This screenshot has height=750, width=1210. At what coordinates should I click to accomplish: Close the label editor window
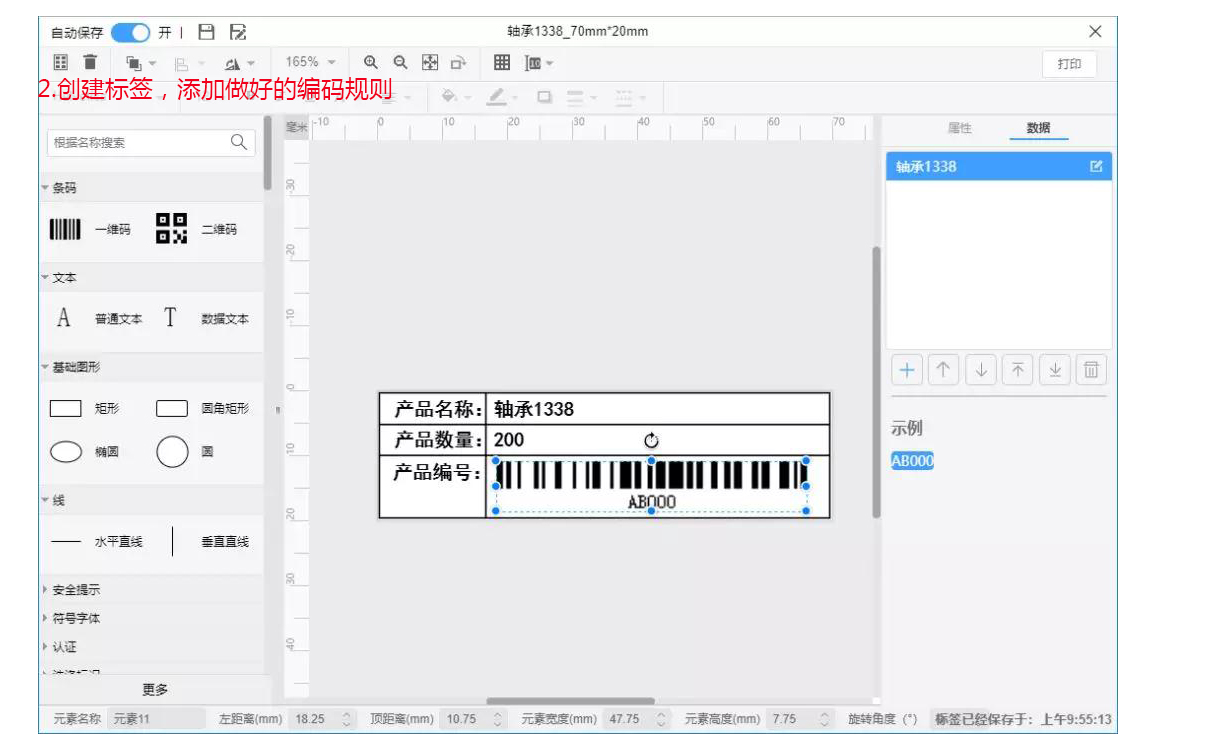1095,31
